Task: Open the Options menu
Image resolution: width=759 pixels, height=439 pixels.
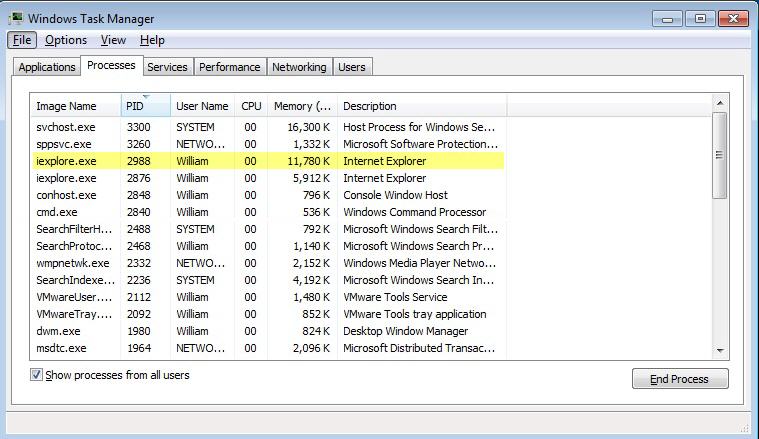Action: click(66, 40)
